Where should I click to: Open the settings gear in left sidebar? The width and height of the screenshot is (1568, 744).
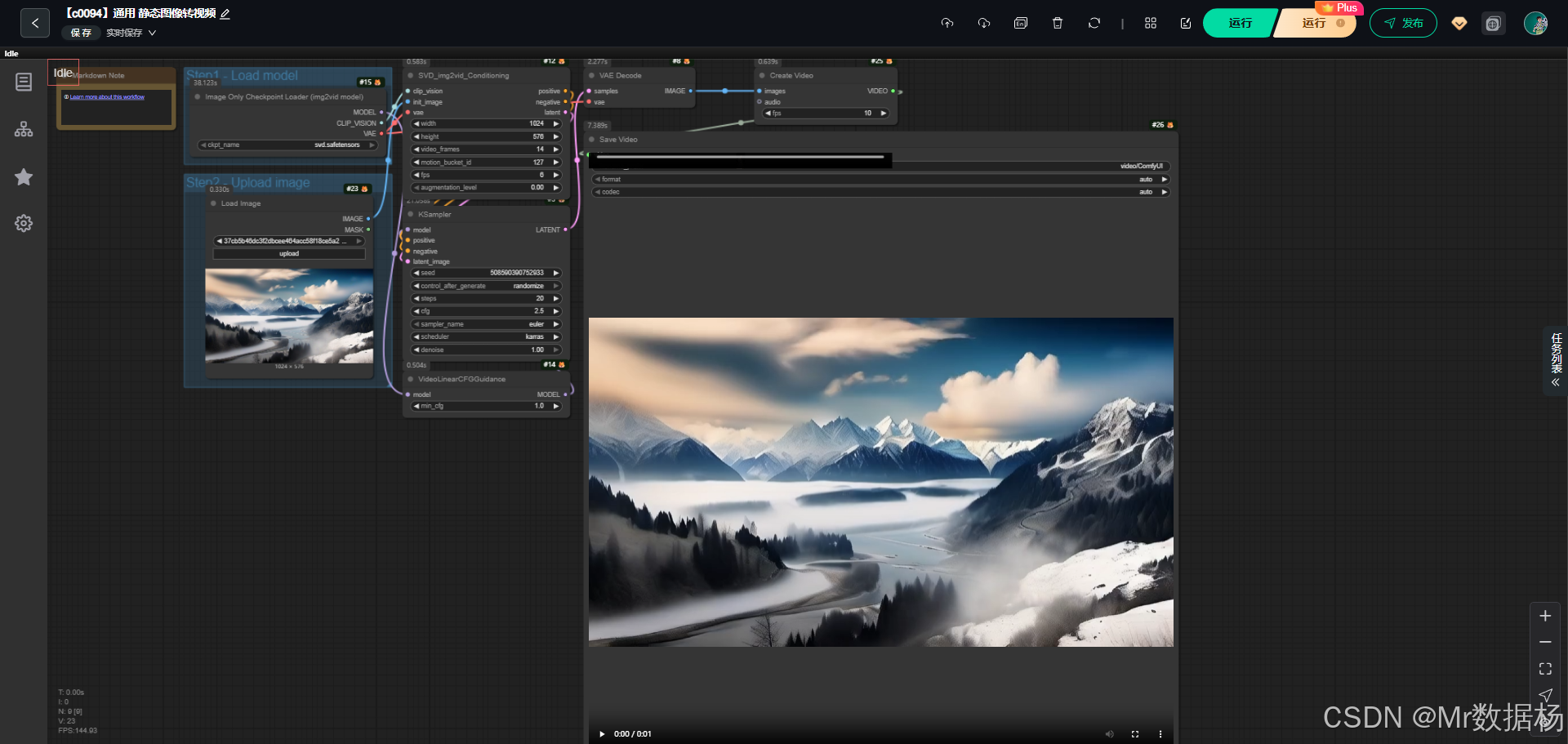[24, 223]
